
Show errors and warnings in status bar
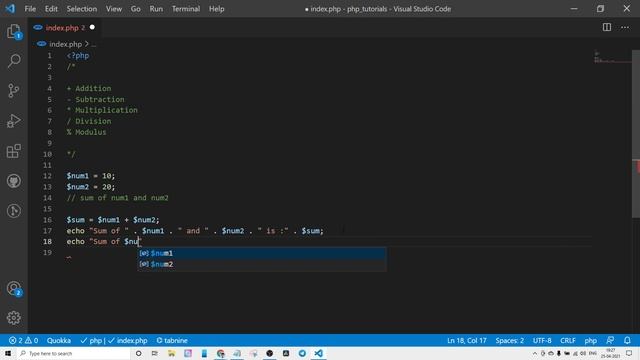(23, 340)
